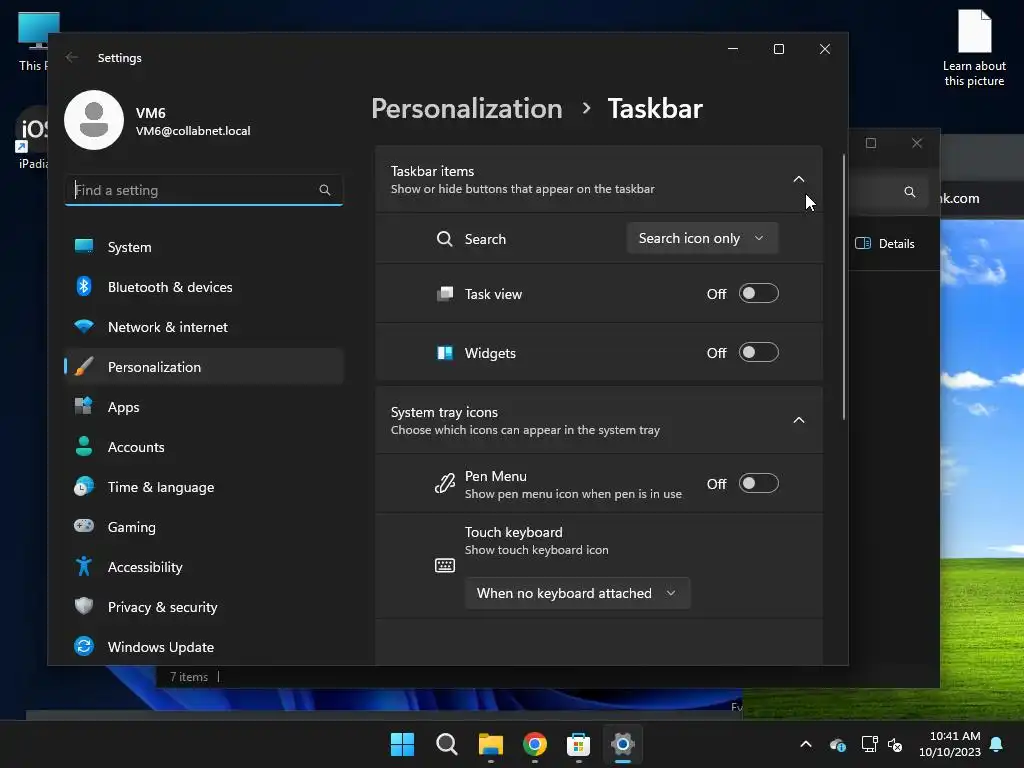Open System settings in sidebar

pyautogui.click(x=204, y=247)
